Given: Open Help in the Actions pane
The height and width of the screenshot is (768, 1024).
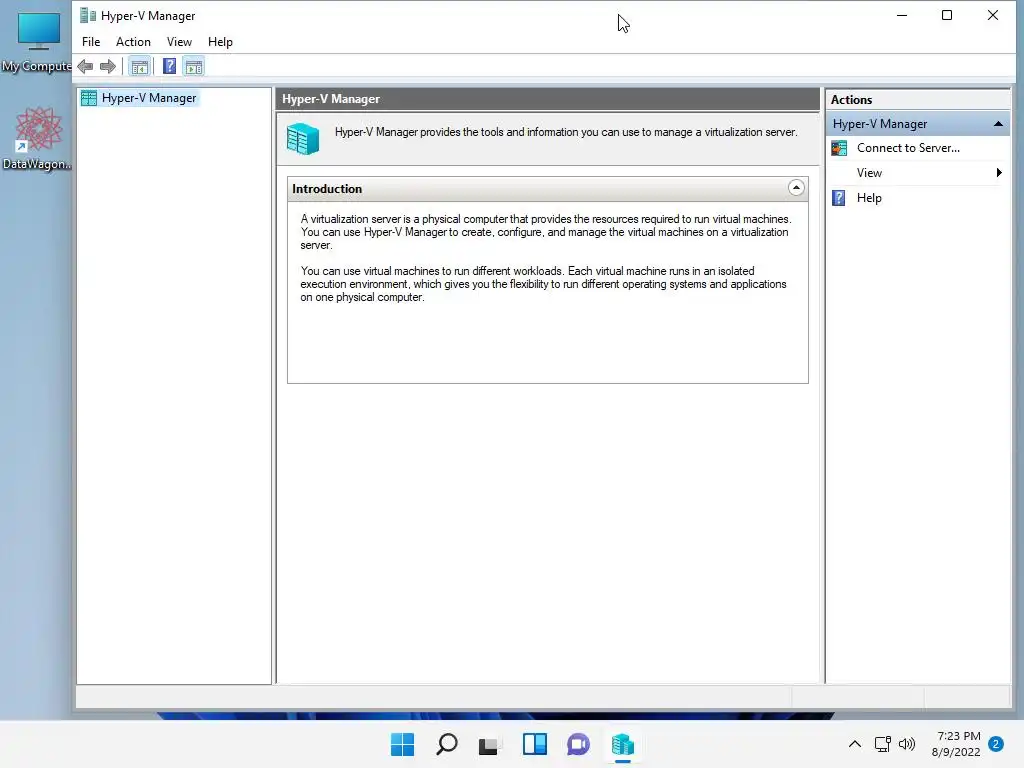Looking at the screenshot, I should pyautogui.click(x=869, y=198).
